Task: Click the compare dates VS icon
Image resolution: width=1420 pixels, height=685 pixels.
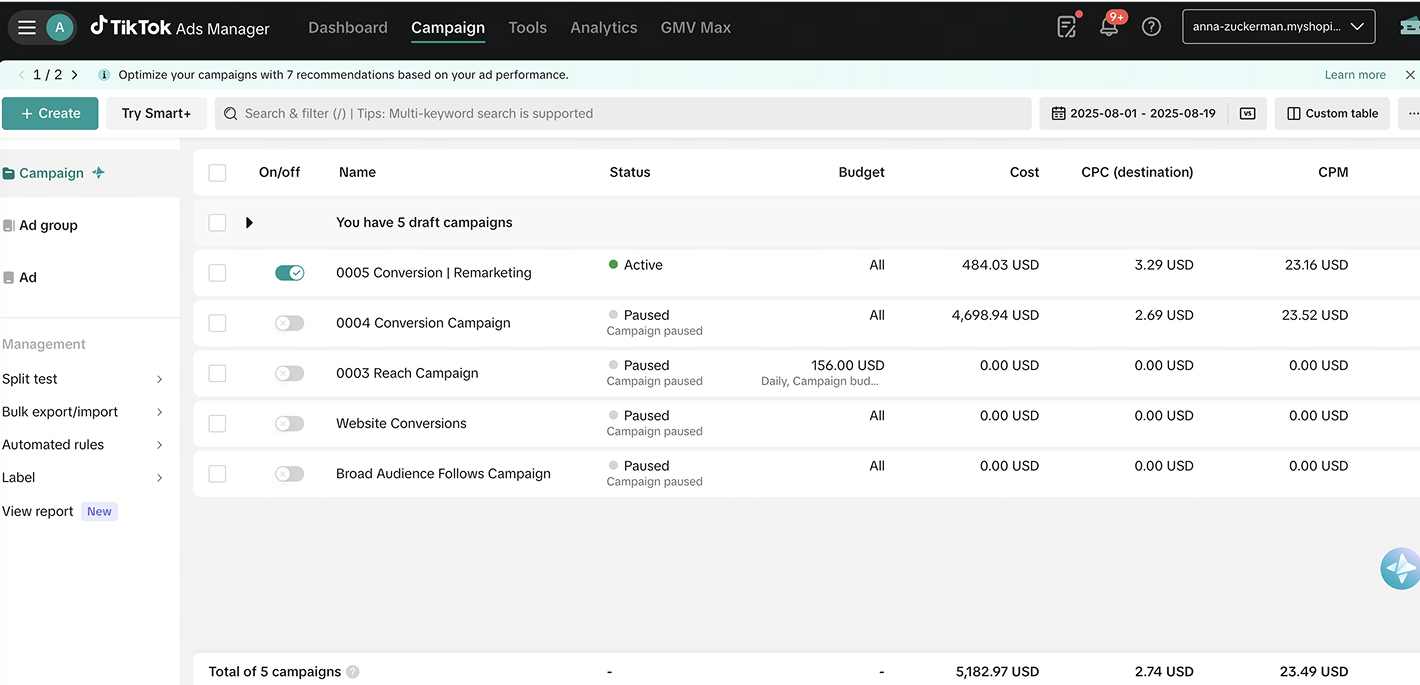Action: 1247,113
